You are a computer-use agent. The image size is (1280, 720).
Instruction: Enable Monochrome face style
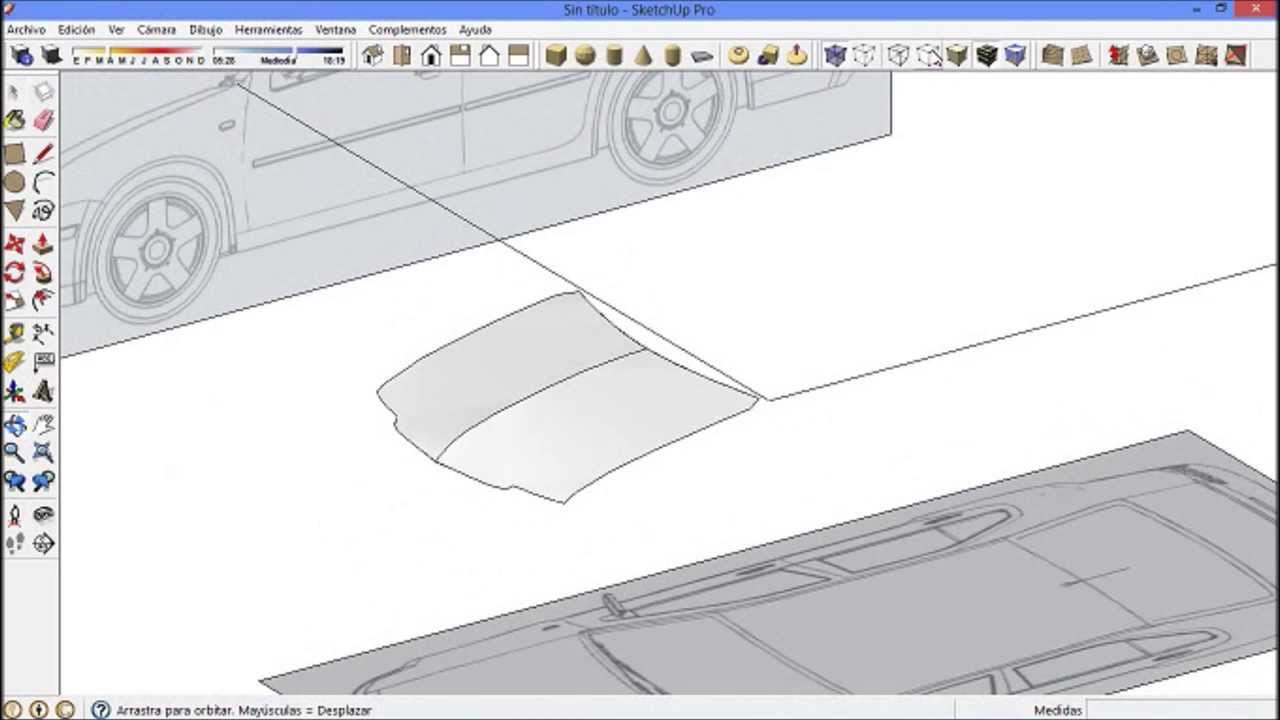click(x=1016, y=56)
